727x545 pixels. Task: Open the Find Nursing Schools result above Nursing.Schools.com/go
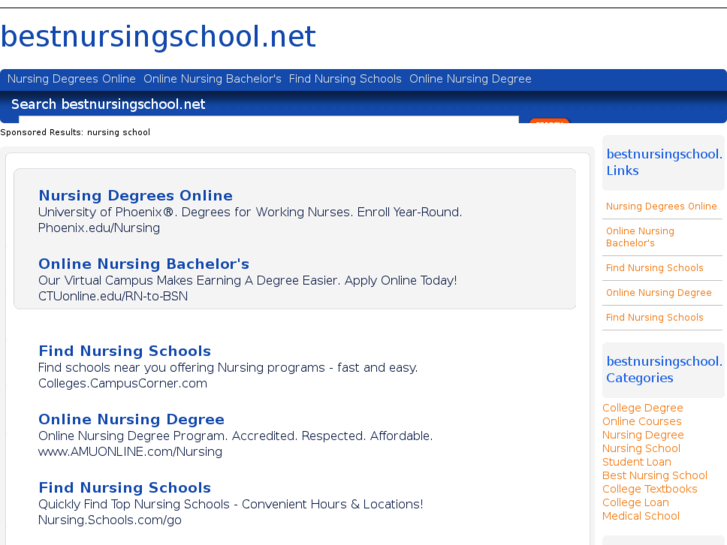[125, 487]
